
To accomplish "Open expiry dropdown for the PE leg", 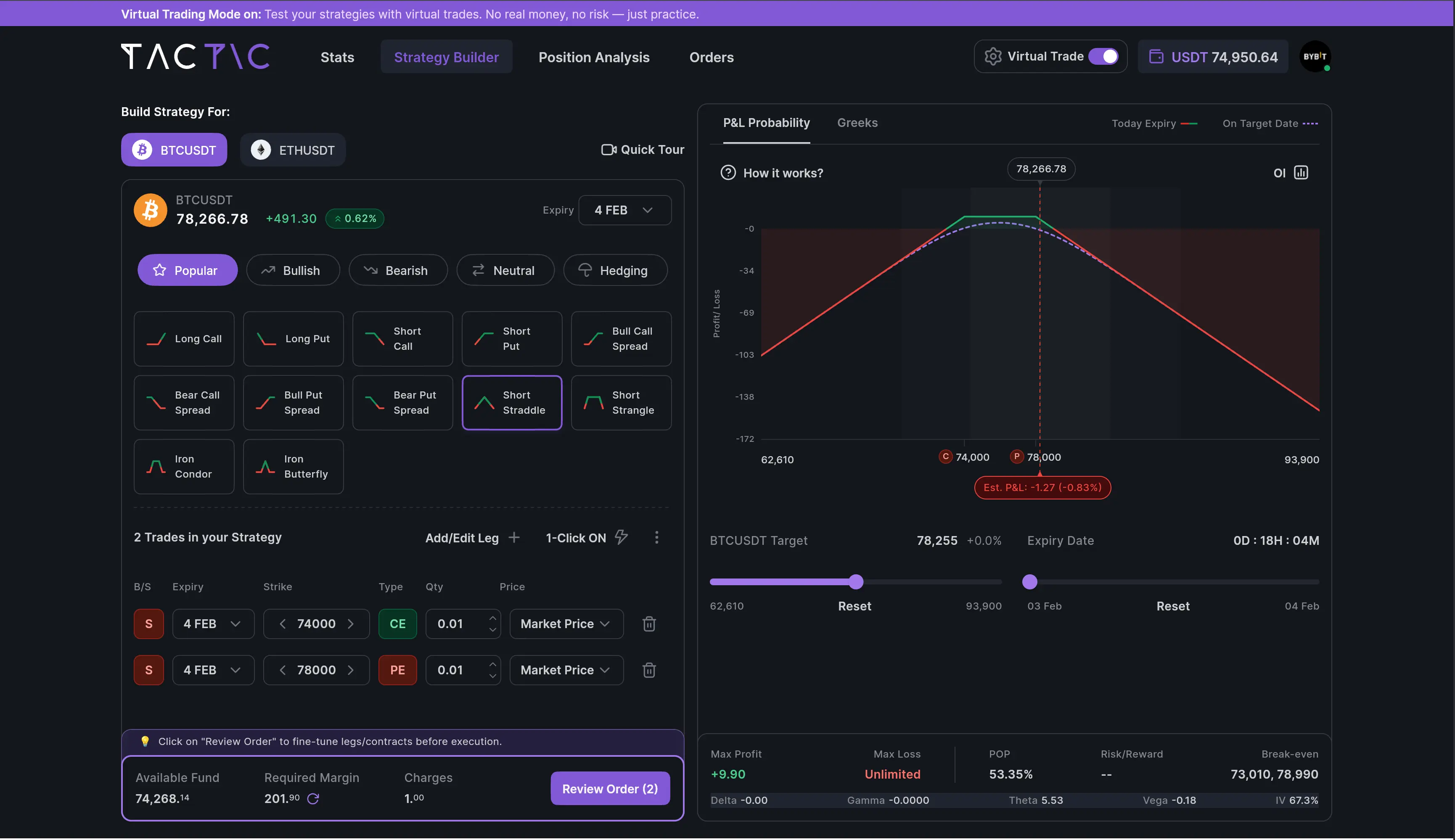I will pos(213,670).
